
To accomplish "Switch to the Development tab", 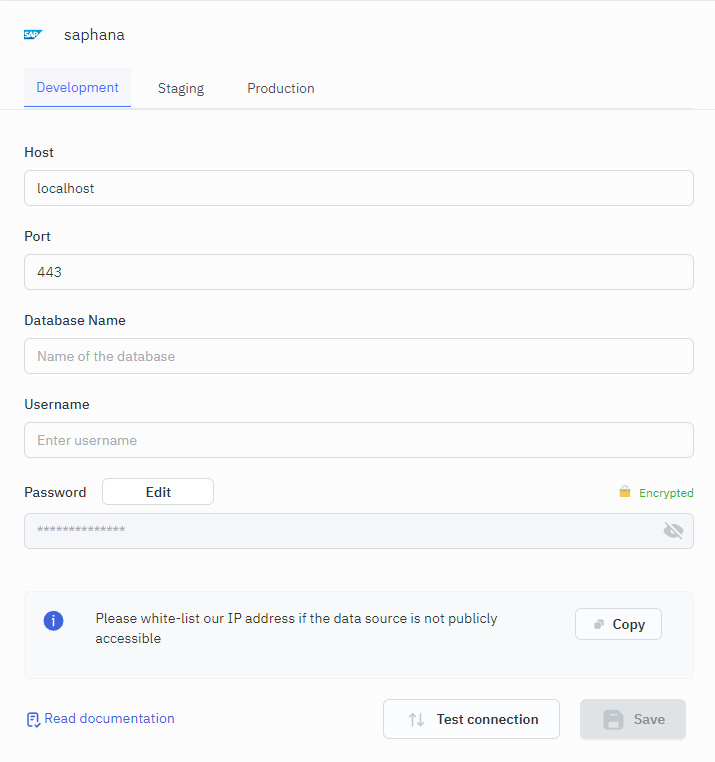I will pos(77,88).
